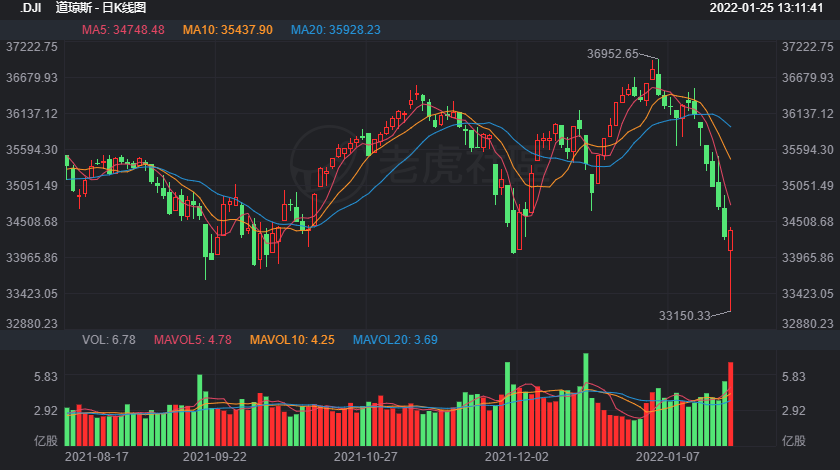Click the 2021-12-02 date axis label

[x=517, y=457]
